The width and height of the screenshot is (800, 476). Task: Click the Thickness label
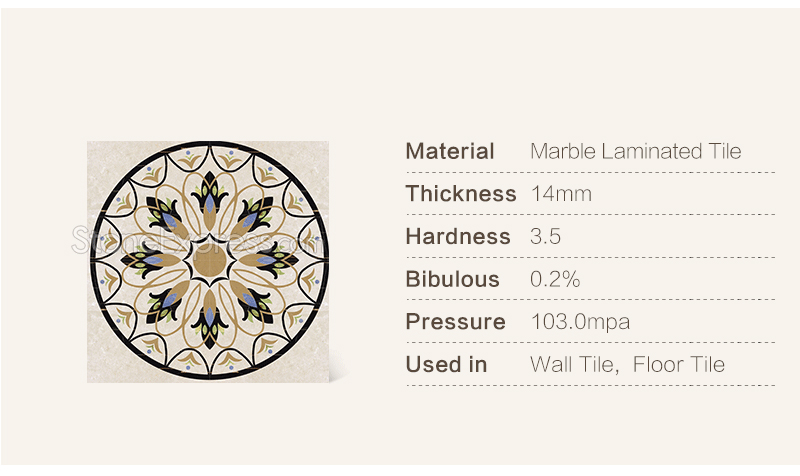coord(461,194)
